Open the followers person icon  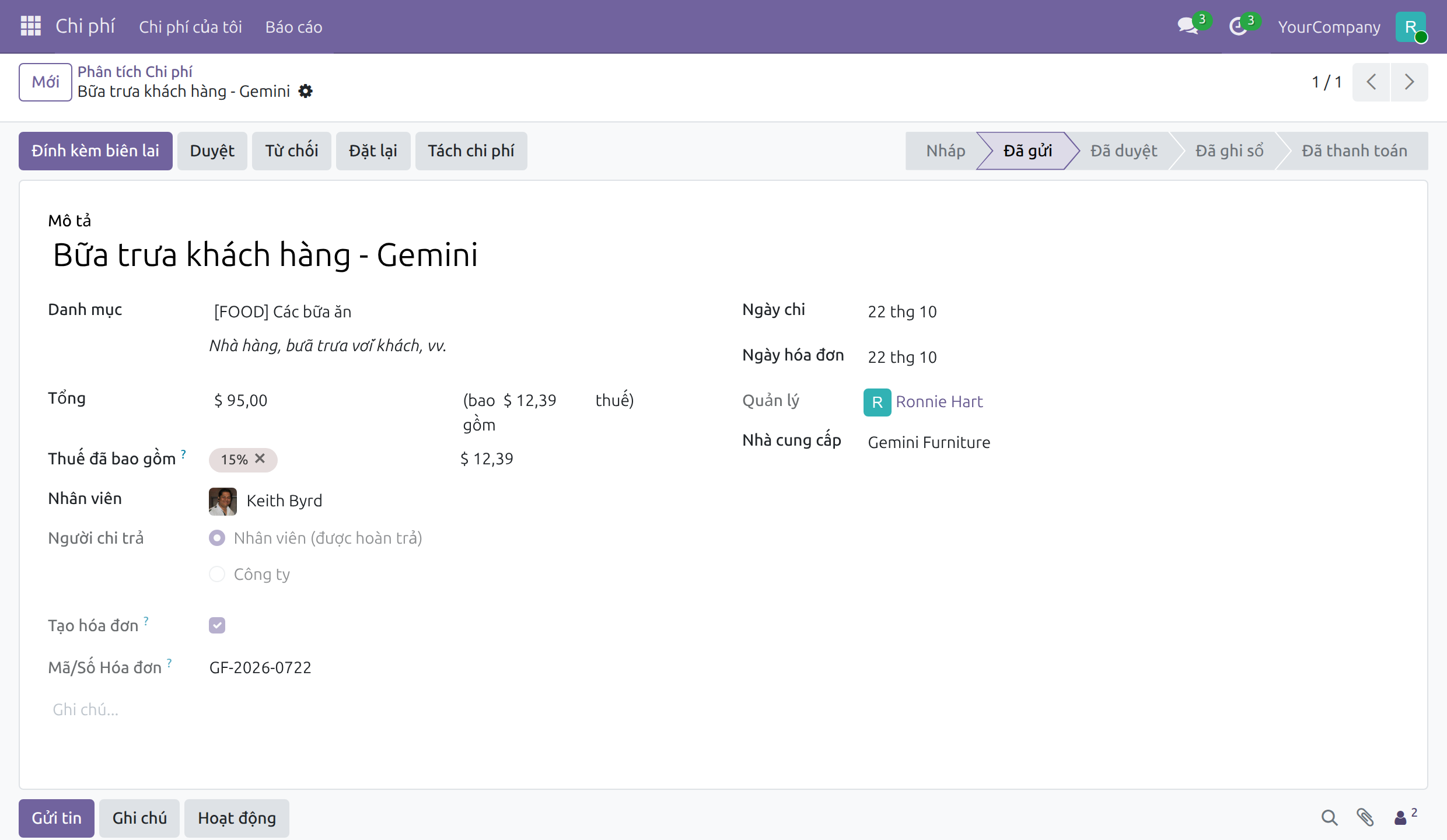click(1405, 817)
